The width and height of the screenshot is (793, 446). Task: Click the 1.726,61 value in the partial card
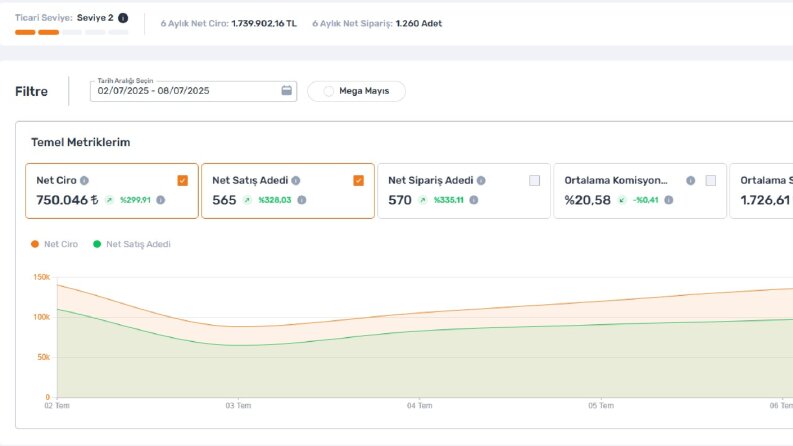point(765,200)
